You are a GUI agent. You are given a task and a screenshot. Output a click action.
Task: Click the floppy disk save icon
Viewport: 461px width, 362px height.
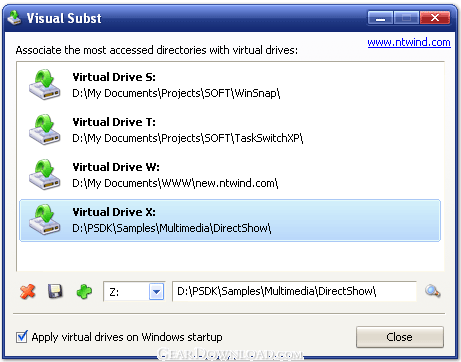(x=55, y=291)
